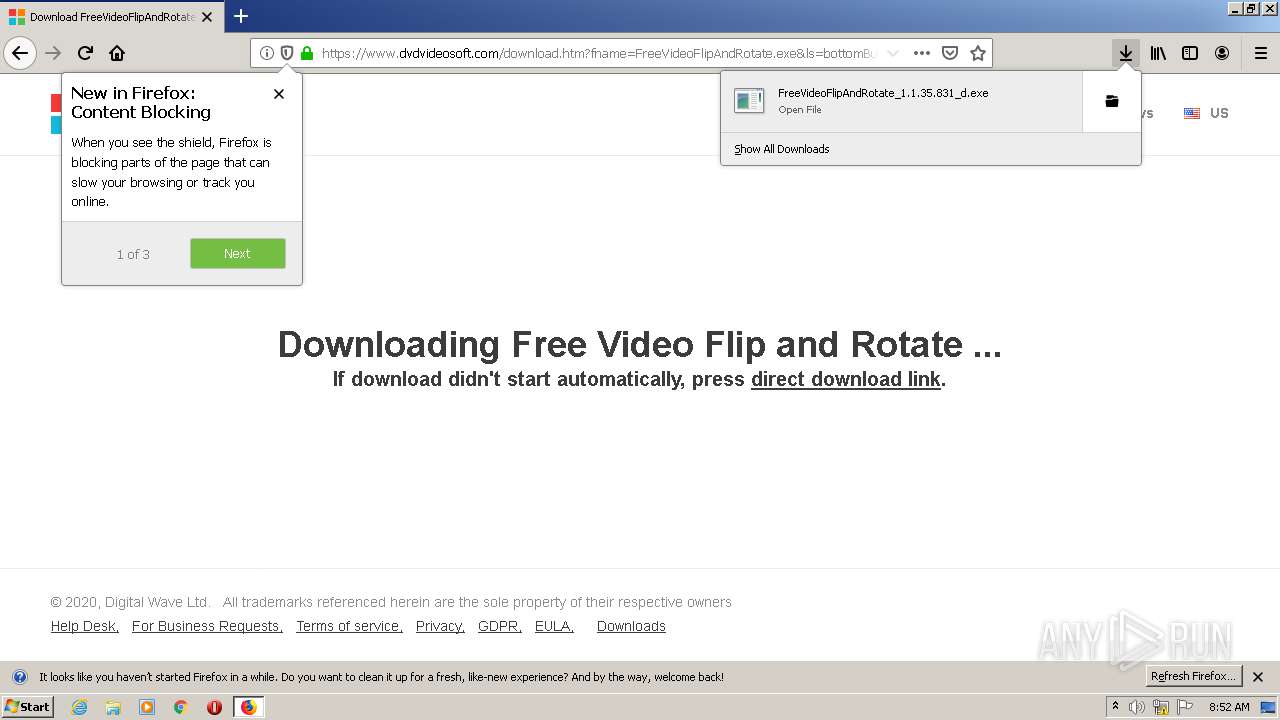The image size is (1280, 720).
Task: Close the Content Blocking tooltip
Action: coord(279,94)
